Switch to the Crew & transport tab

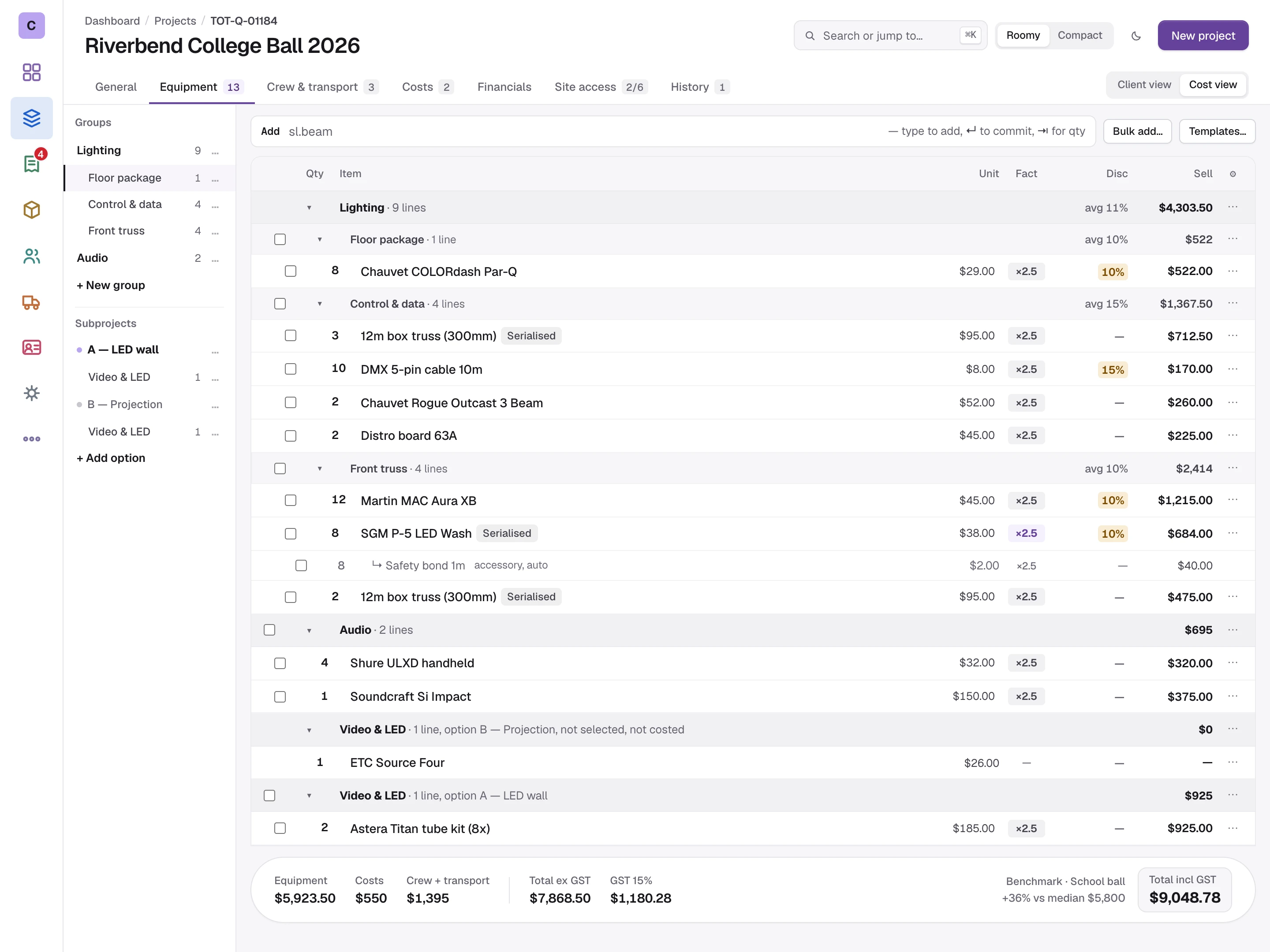tap(322, 87)
